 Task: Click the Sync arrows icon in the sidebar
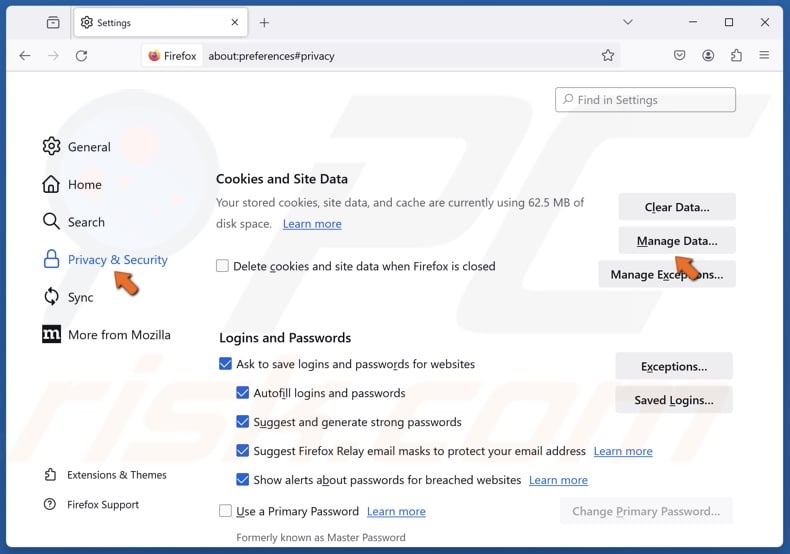[x=51, y=297]
